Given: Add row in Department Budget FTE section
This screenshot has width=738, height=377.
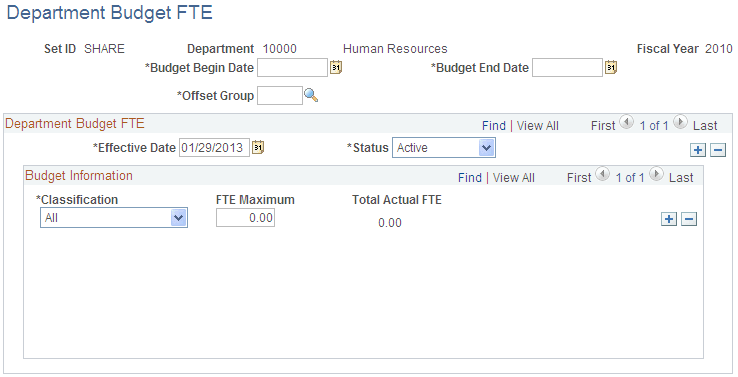Looking at the screenshot, I should [x=698, y=150].
